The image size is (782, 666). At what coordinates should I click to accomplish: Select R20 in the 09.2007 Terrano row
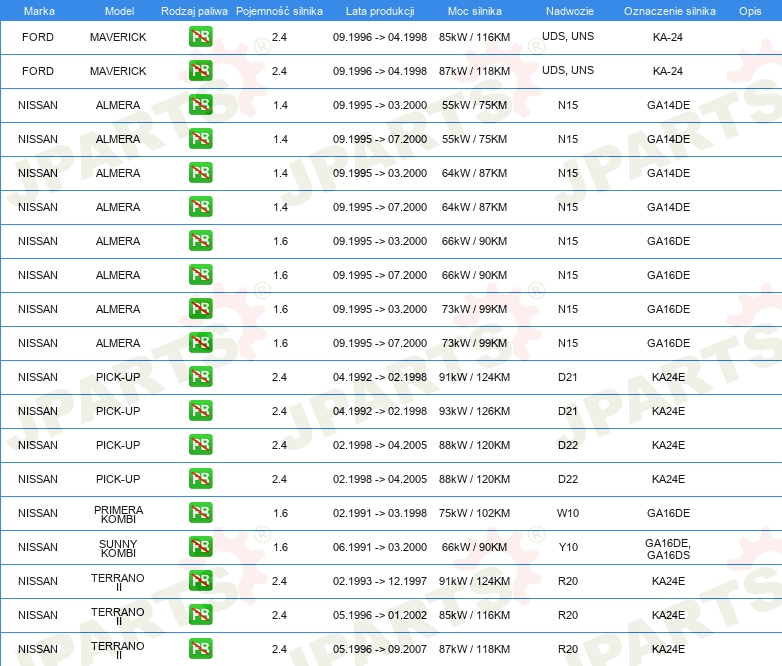[x=568, y=649]
